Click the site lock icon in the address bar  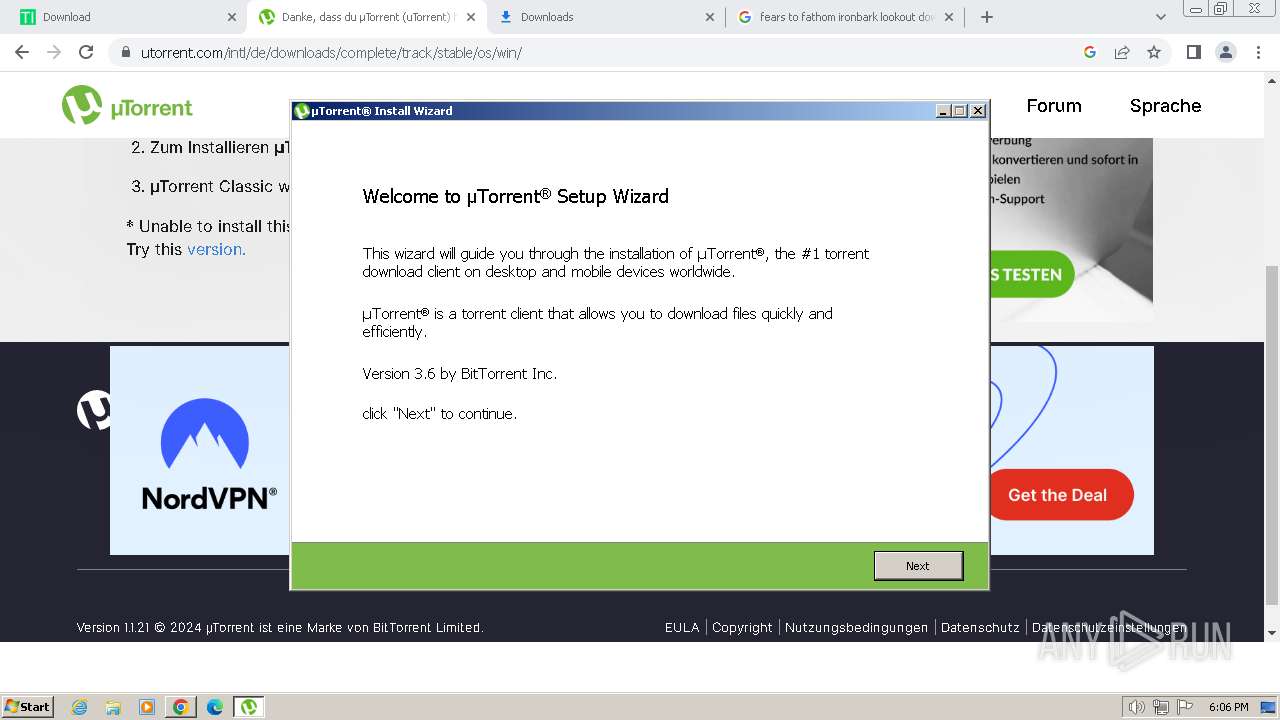coord(125,52)
